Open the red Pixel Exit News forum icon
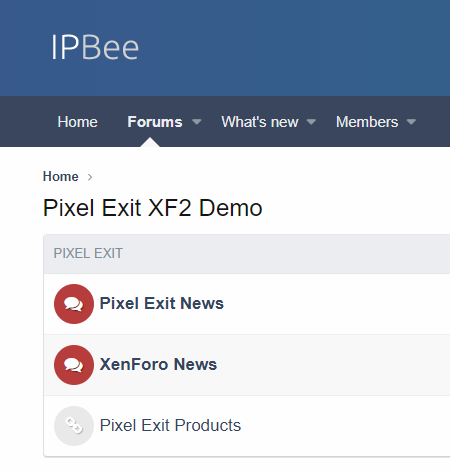450x473 pixels. (74, 304)
